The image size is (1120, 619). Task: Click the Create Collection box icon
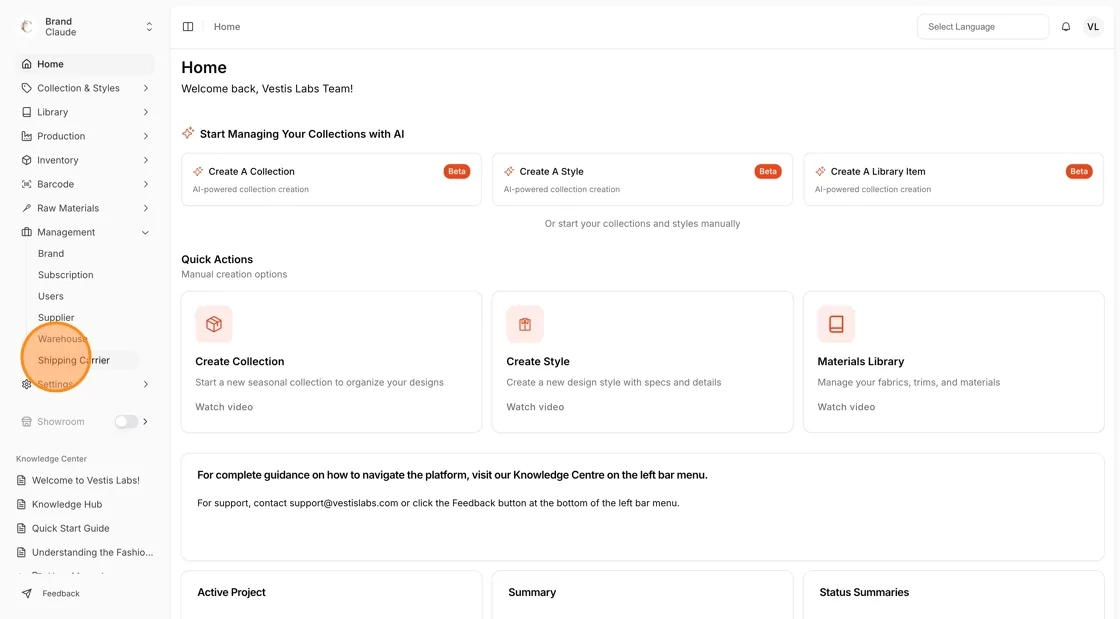click(x=214, y=324)
